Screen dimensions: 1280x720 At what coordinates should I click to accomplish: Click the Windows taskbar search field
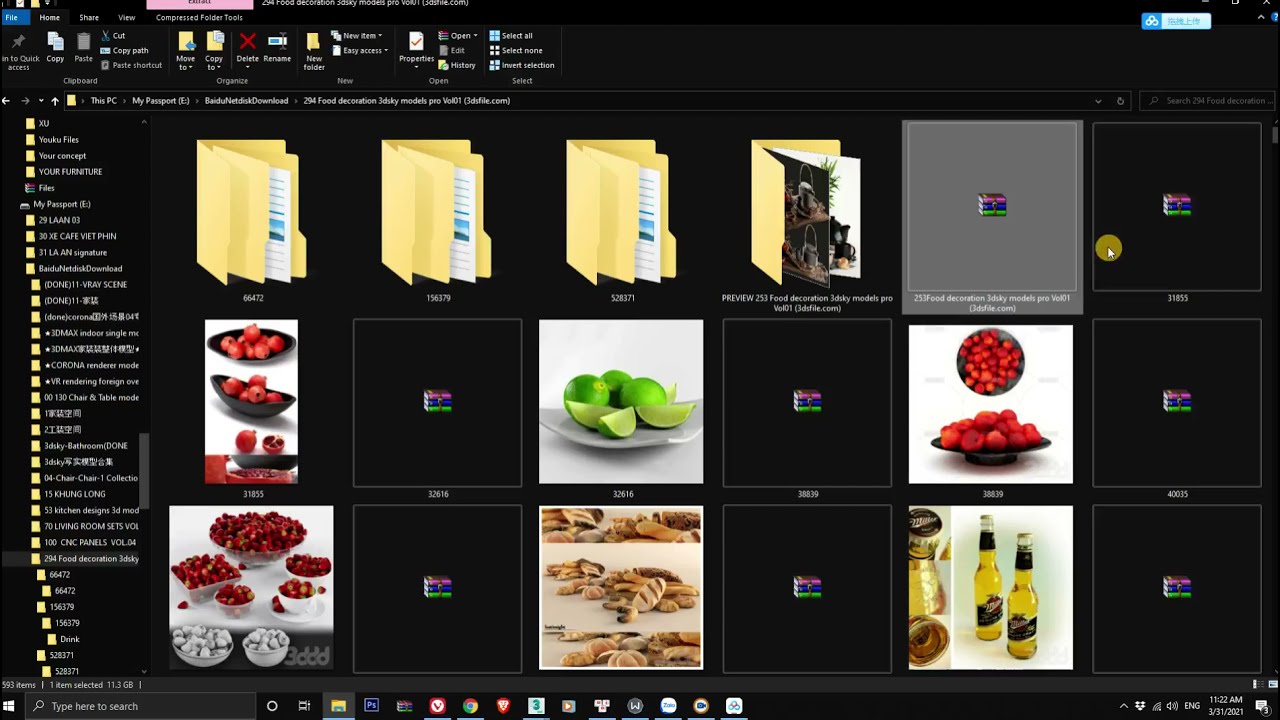[140, 706]
